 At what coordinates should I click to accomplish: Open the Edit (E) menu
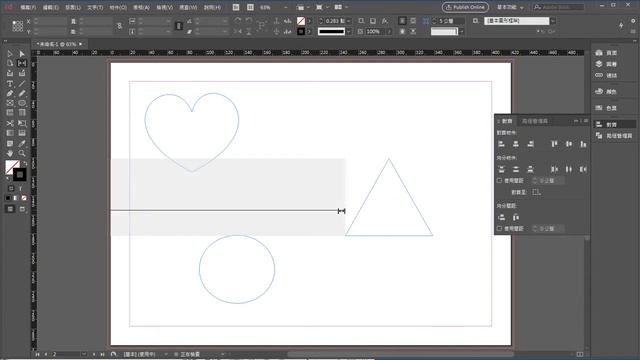coord(51,7)
